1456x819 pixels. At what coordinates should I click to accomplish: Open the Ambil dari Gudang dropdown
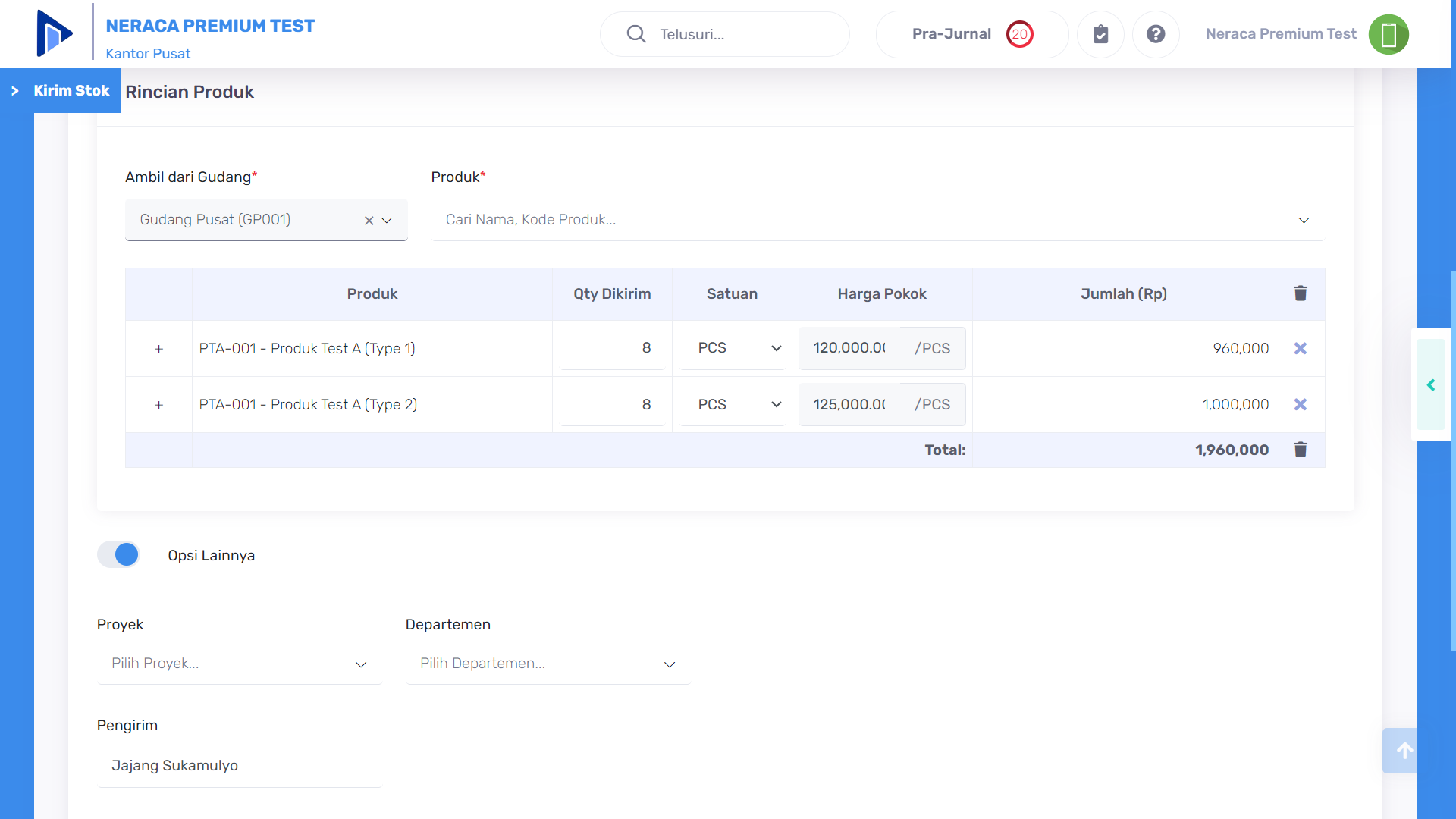[266, 220]
